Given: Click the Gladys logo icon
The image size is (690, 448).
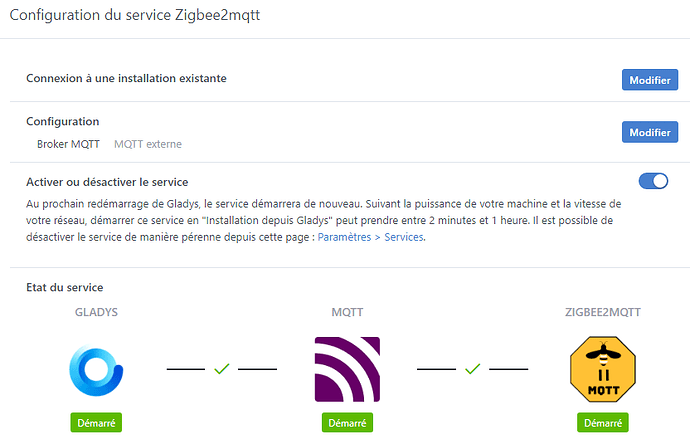Looking at the screenshot, I should [x=96, y=369].
